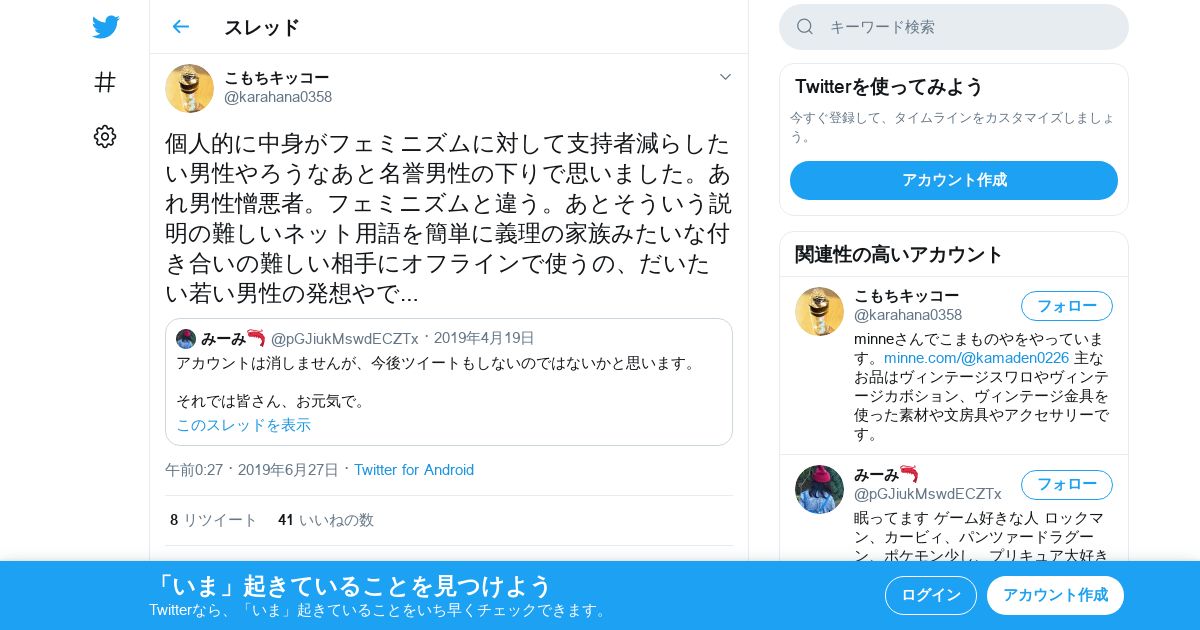The width and height of the screenshot is (1200, 630).
Task: Open the 41 いいねの数 list
Action: coord(326,520)
